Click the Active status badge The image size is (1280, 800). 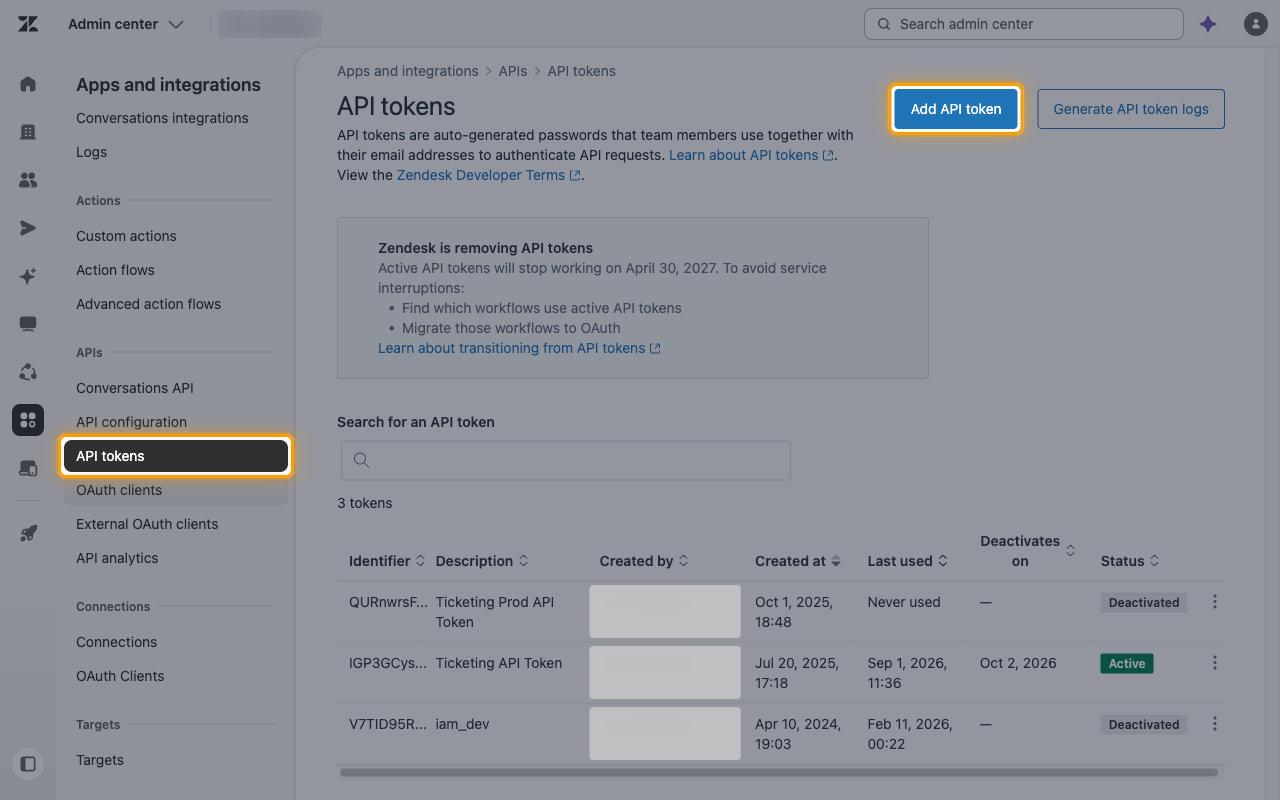(1127, 663)
